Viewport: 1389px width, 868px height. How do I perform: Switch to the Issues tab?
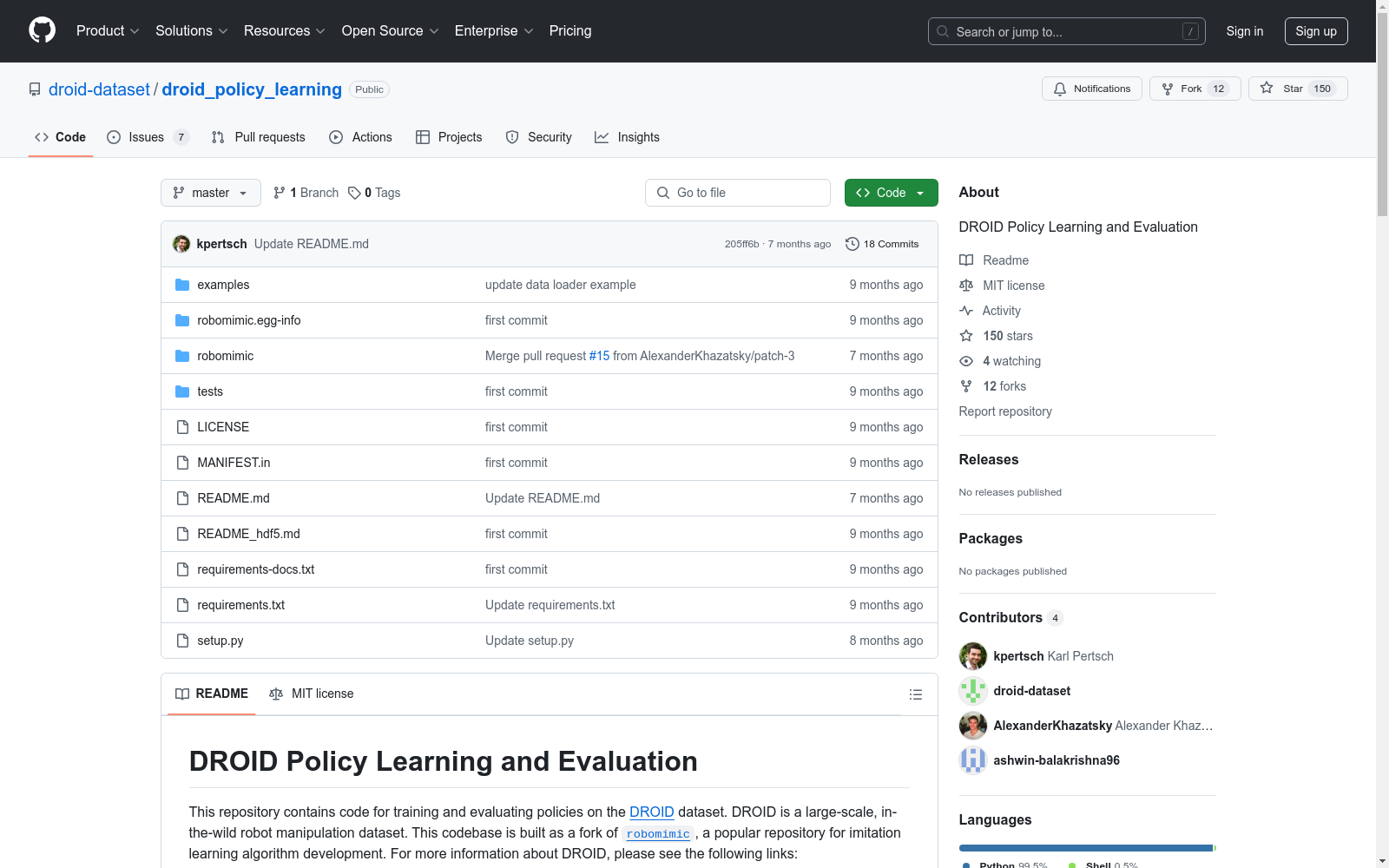(x=148, y=137)
